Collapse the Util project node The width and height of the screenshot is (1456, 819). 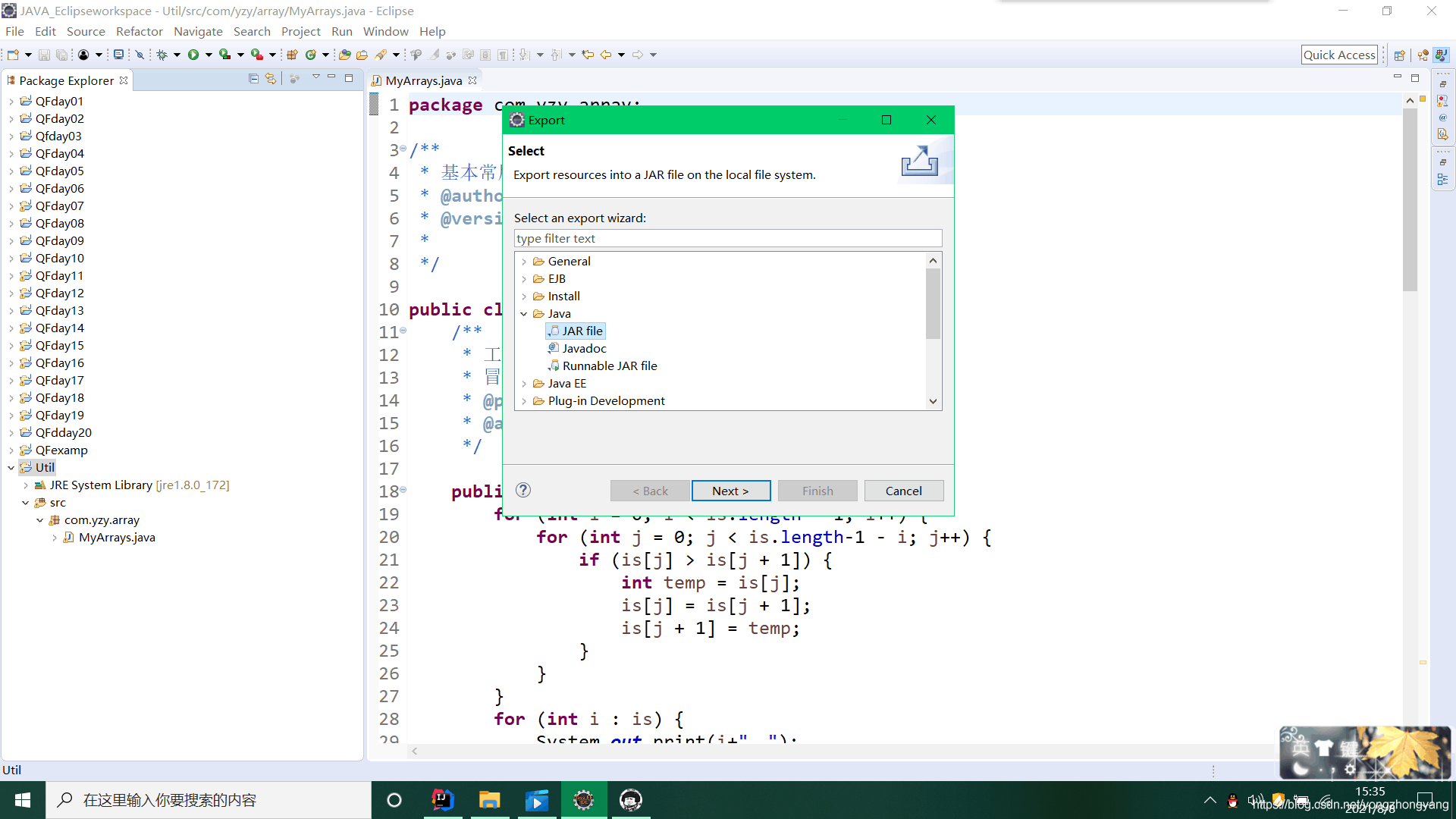[11, 468]
